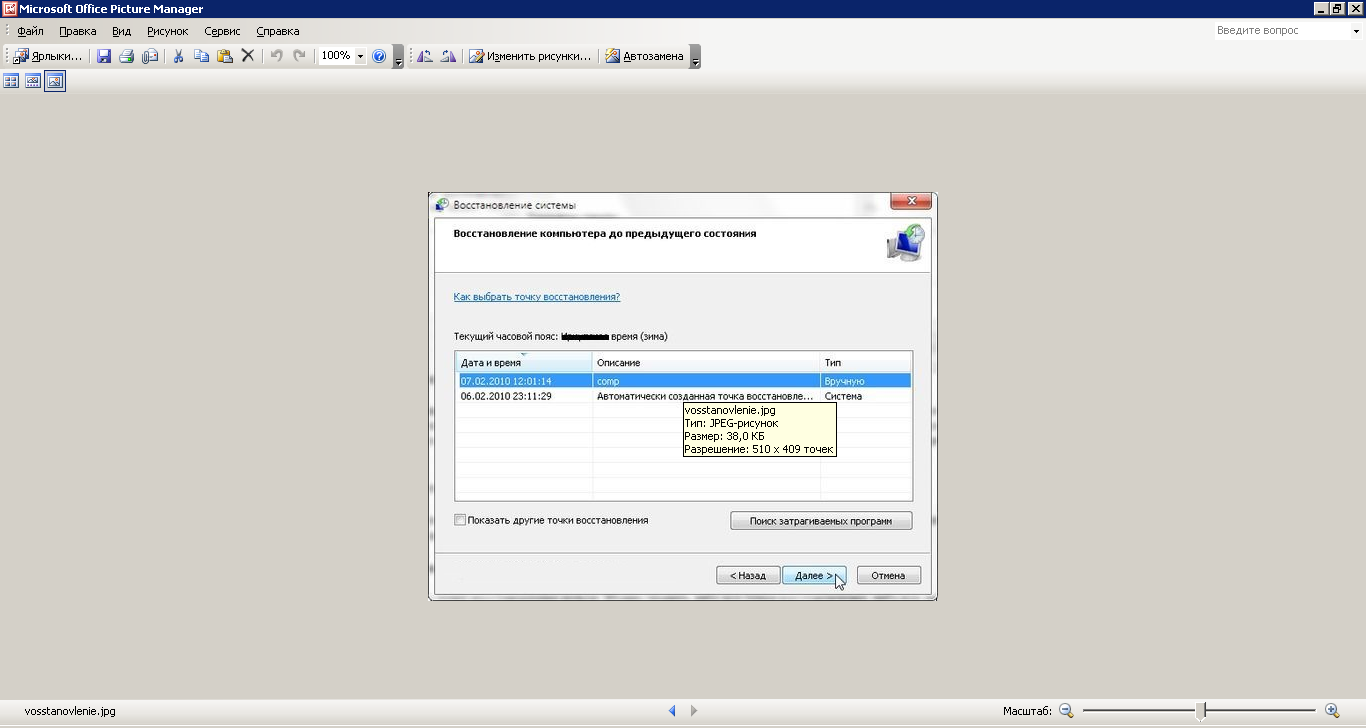This screenshot has height=728, width=1366.
Task: Open the Файл menu
Action: click(30, 31)
